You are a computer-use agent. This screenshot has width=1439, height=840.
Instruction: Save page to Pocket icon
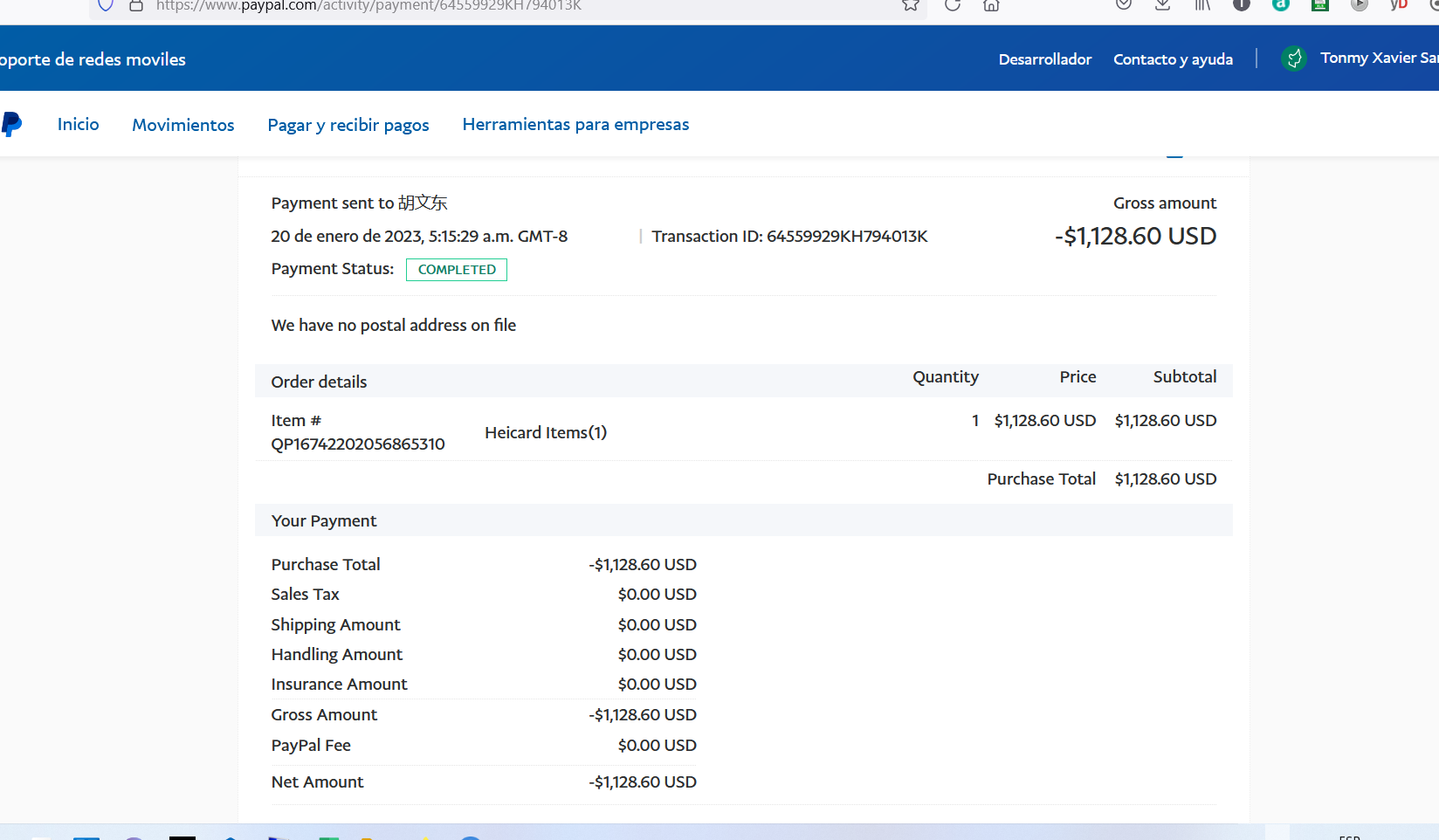pyautogui.click(x=1124, y=5)
